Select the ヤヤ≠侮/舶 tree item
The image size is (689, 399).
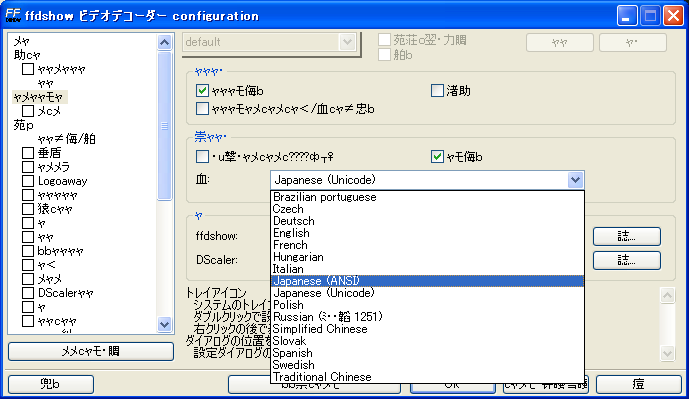(66, 139)
